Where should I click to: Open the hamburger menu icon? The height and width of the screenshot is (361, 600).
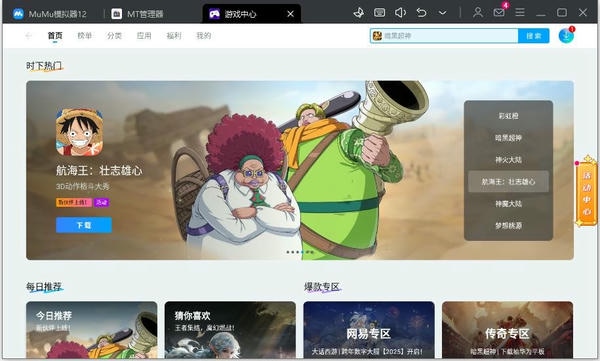point(520,13)
